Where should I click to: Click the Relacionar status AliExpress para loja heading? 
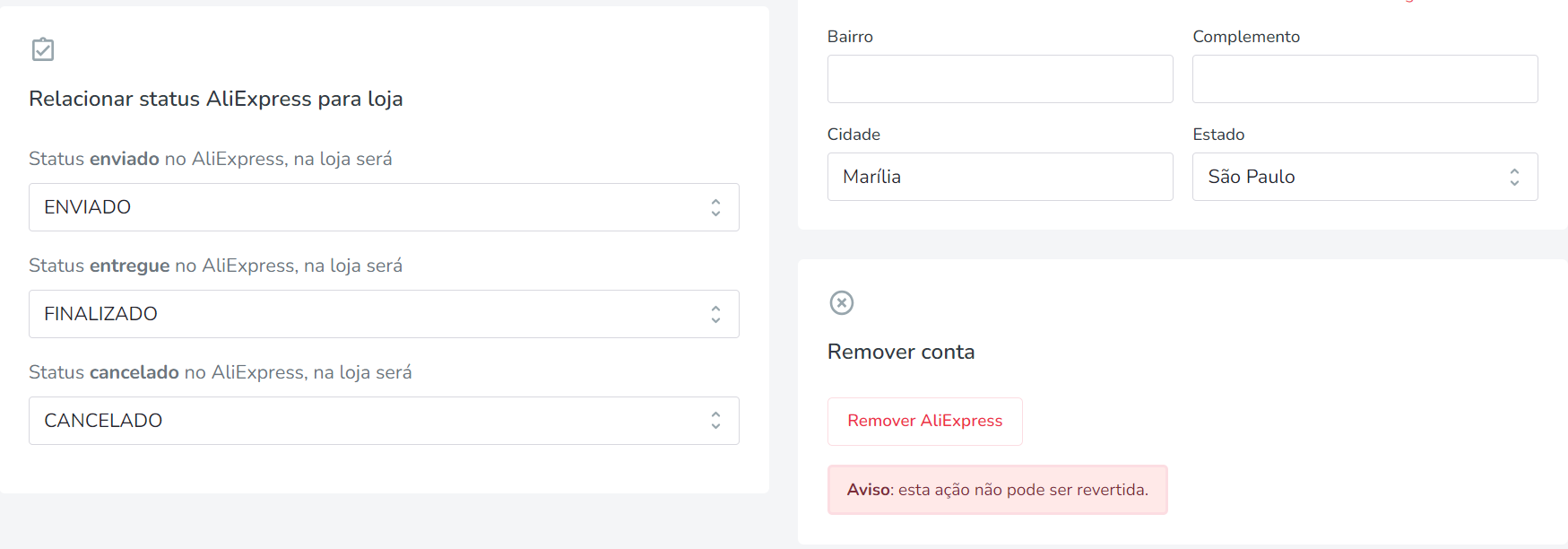click(215, 99)
